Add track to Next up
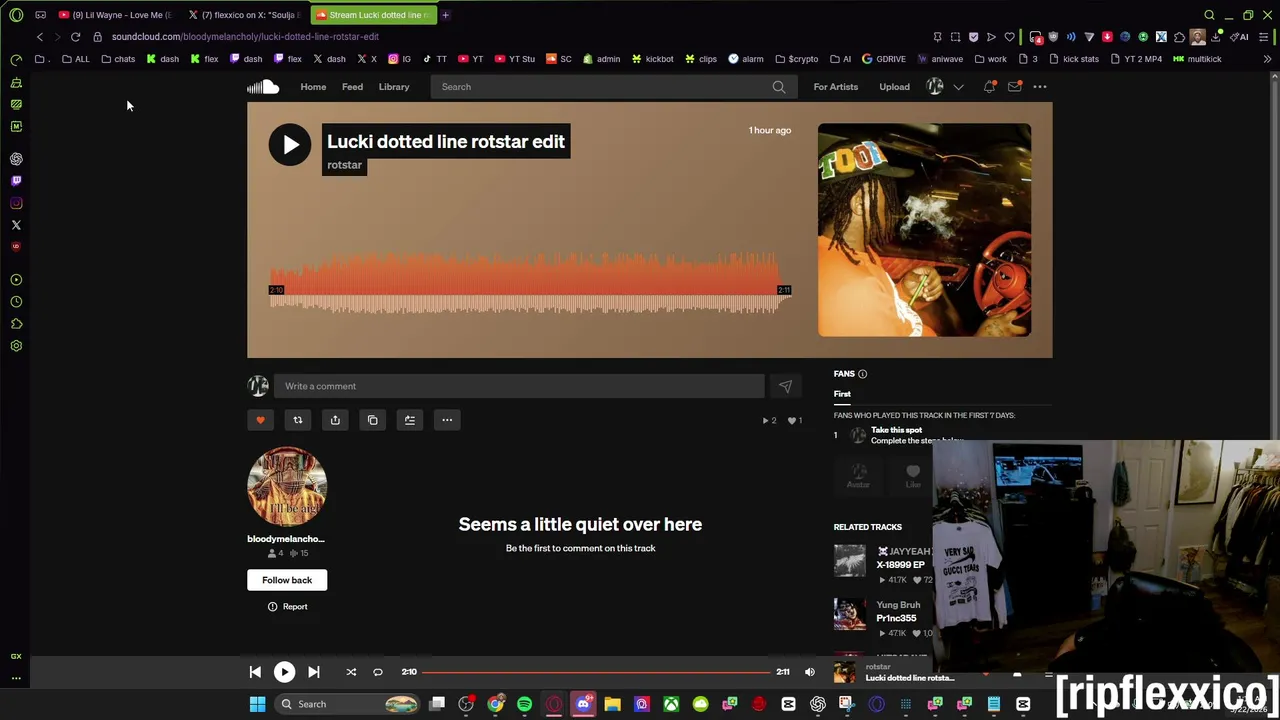Viewport: 1280px width, 720px height. (x=409, y=420)
